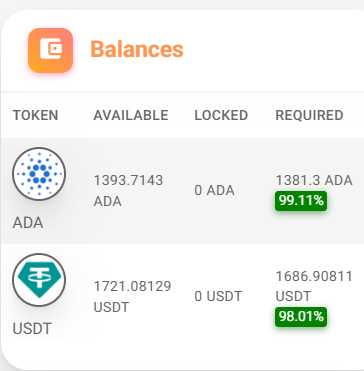Click the 98.01% green badge

point(301,317)
